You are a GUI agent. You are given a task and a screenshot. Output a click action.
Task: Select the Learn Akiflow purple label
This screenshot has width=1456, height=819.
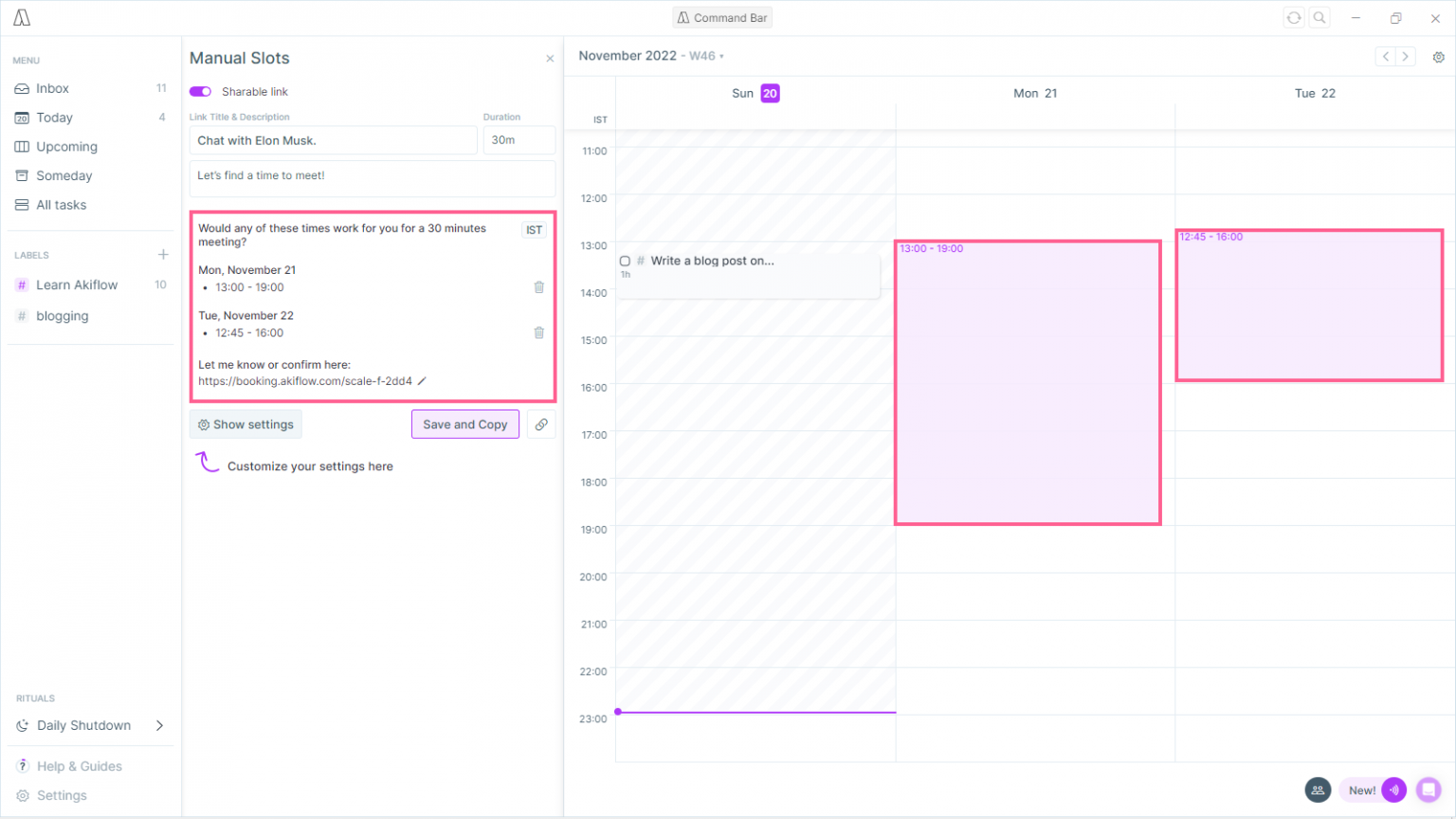tap(77, 285)
